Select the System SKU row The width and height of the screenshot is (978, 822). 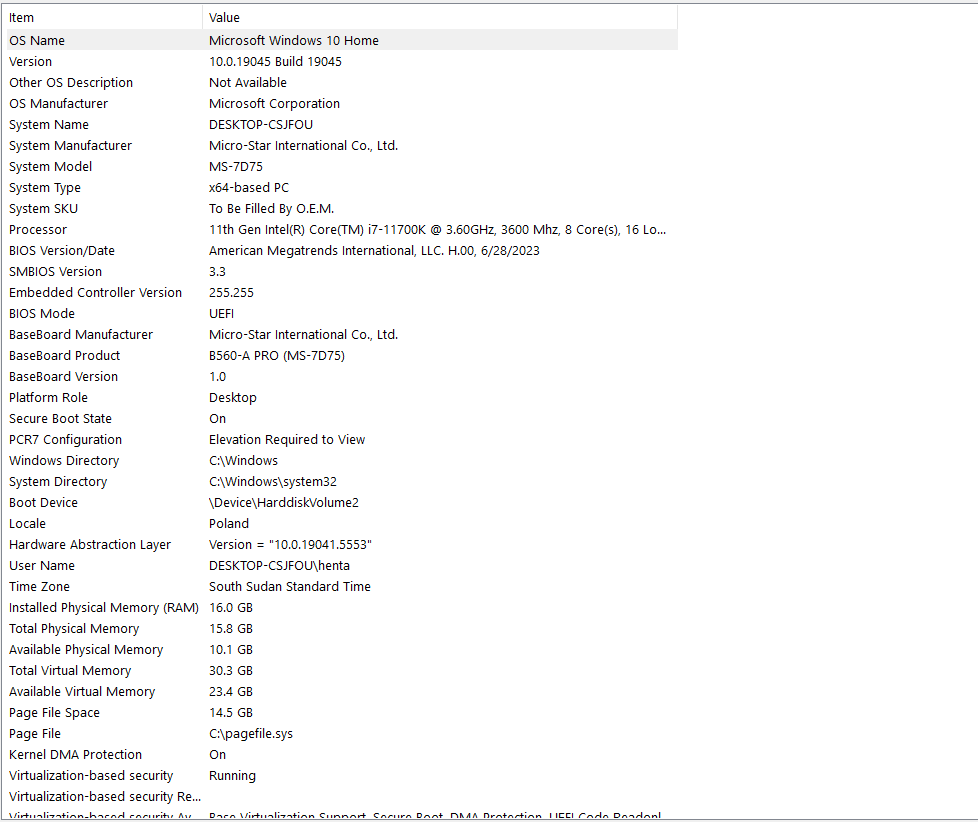pyautogui.click(x=342, y=208)
